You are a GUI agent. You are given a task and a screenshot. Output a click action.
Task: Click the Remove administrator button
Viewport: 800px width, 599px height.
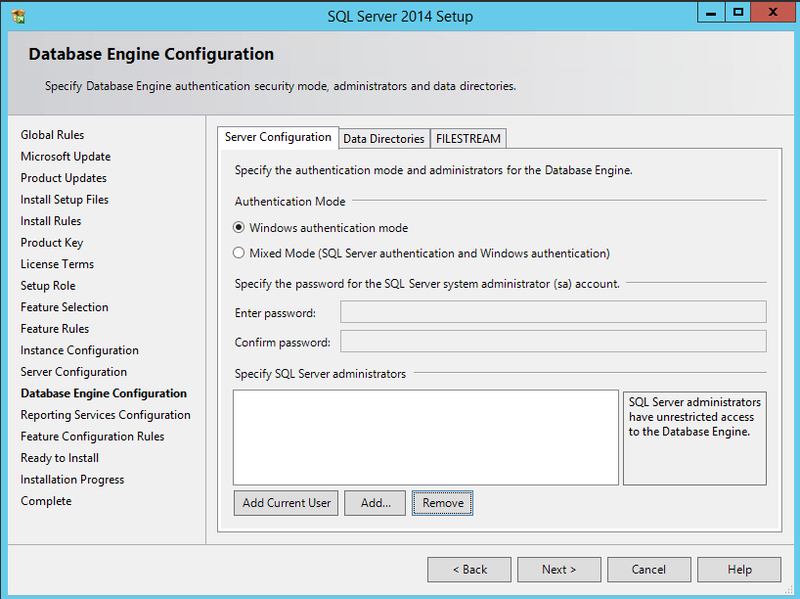click(x=442, y=503)
